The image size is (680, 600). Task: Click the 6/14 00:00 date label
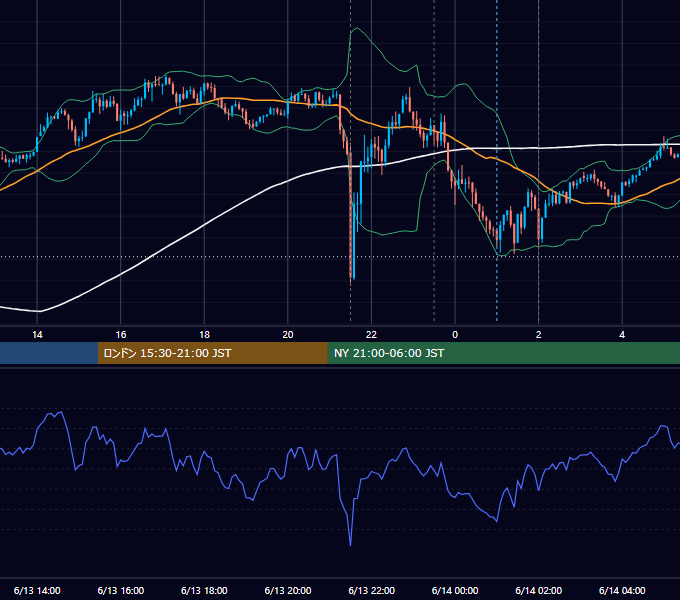(x=455, y=590)
